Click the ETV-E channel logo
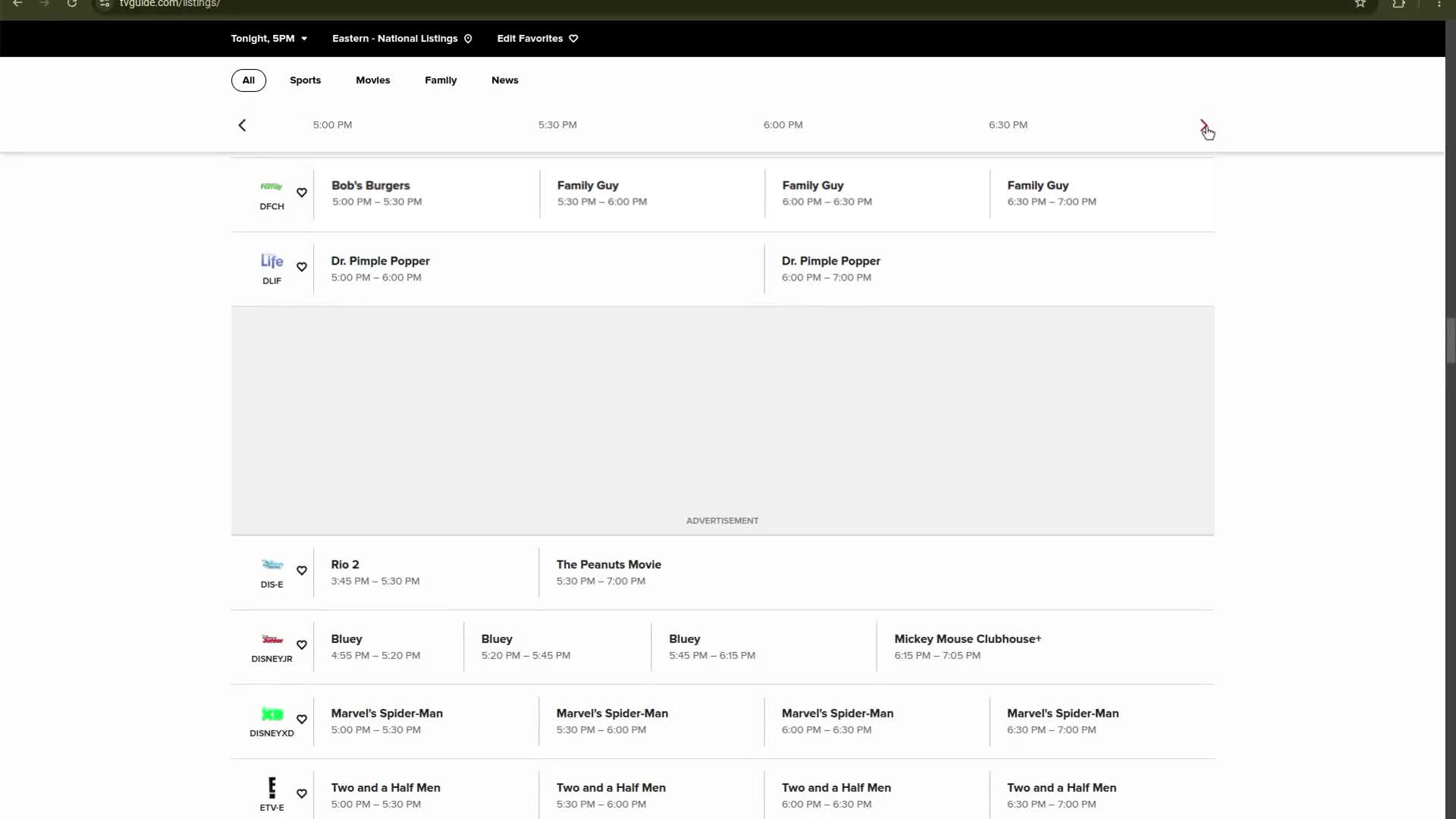Viewport: 1456px width, 819px height. [271, 787]
